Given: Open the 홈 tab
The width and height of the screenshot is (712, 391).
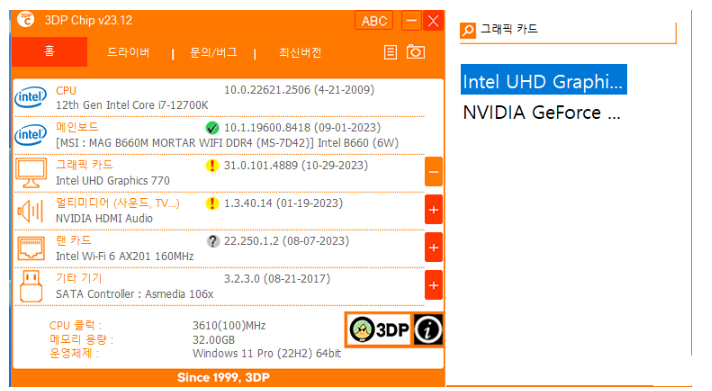Looking at the screenshot, I should (x=49, y=52).
